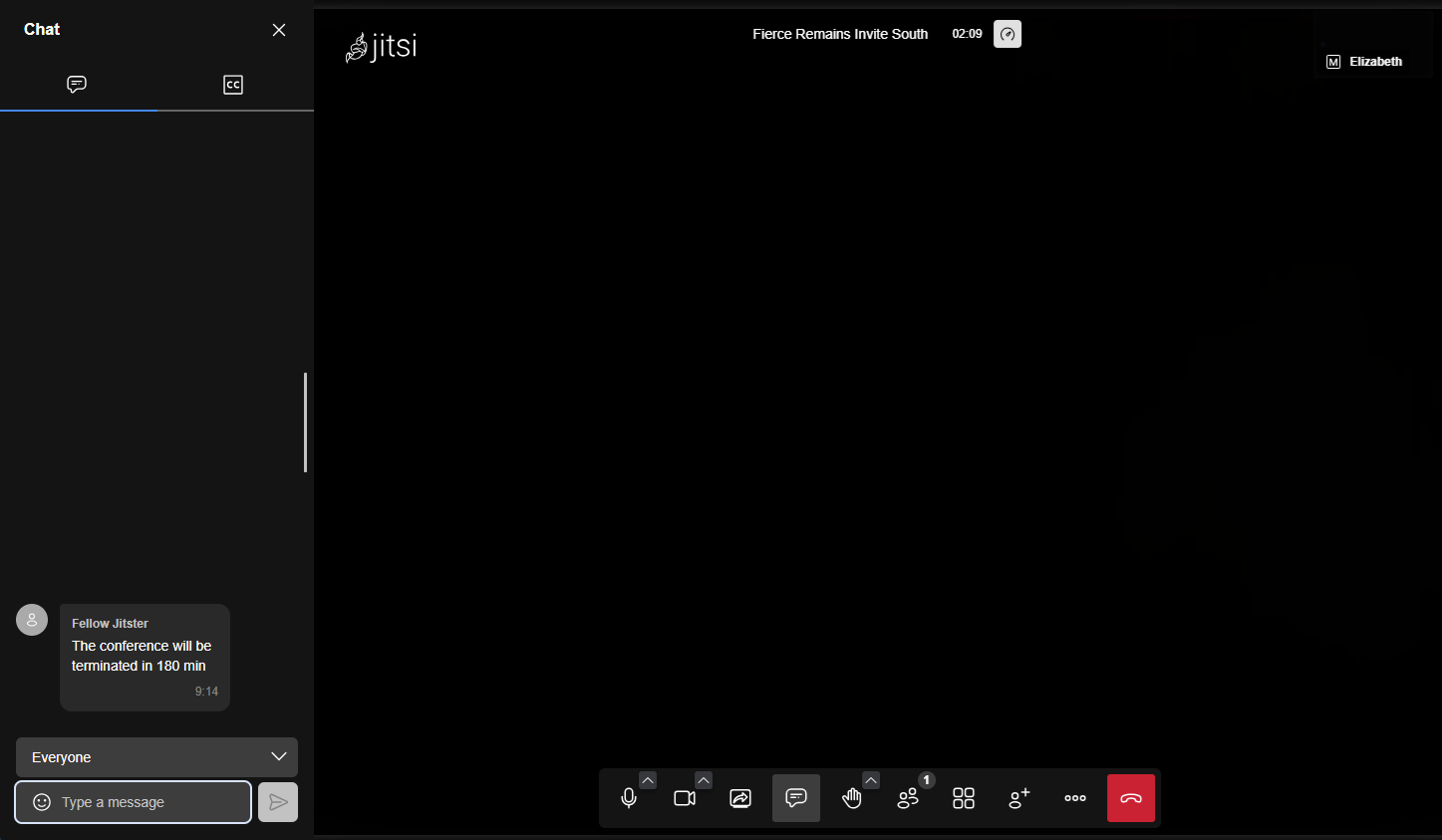Invite people to the meeting
The height and width of the screenshot is (840, 1442).
[x=1019, y=797]
